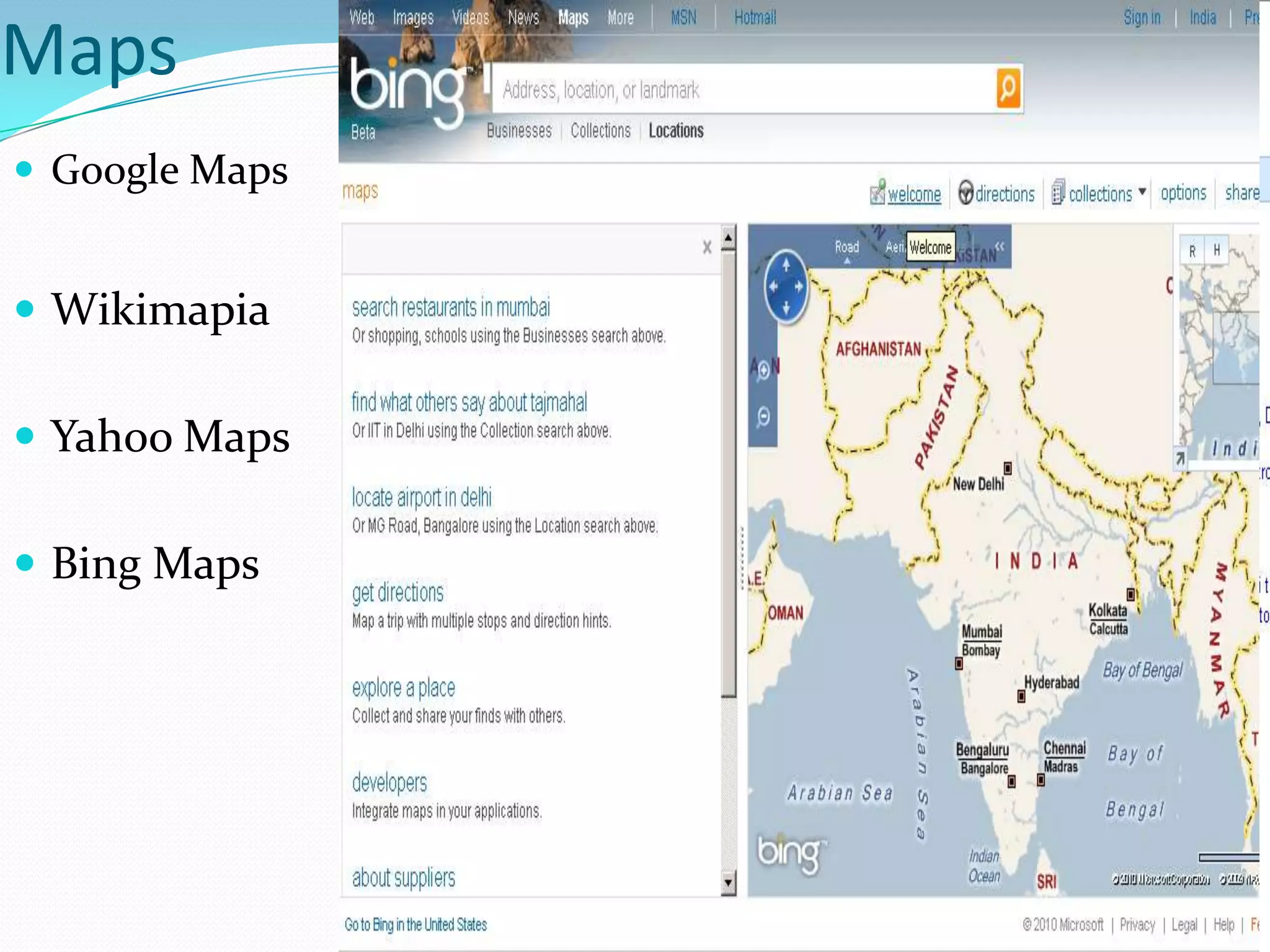Open directions via the steering wheel icon
Image resolution: width=1270 pixels, height=952 pixels.
click(966, 193)
